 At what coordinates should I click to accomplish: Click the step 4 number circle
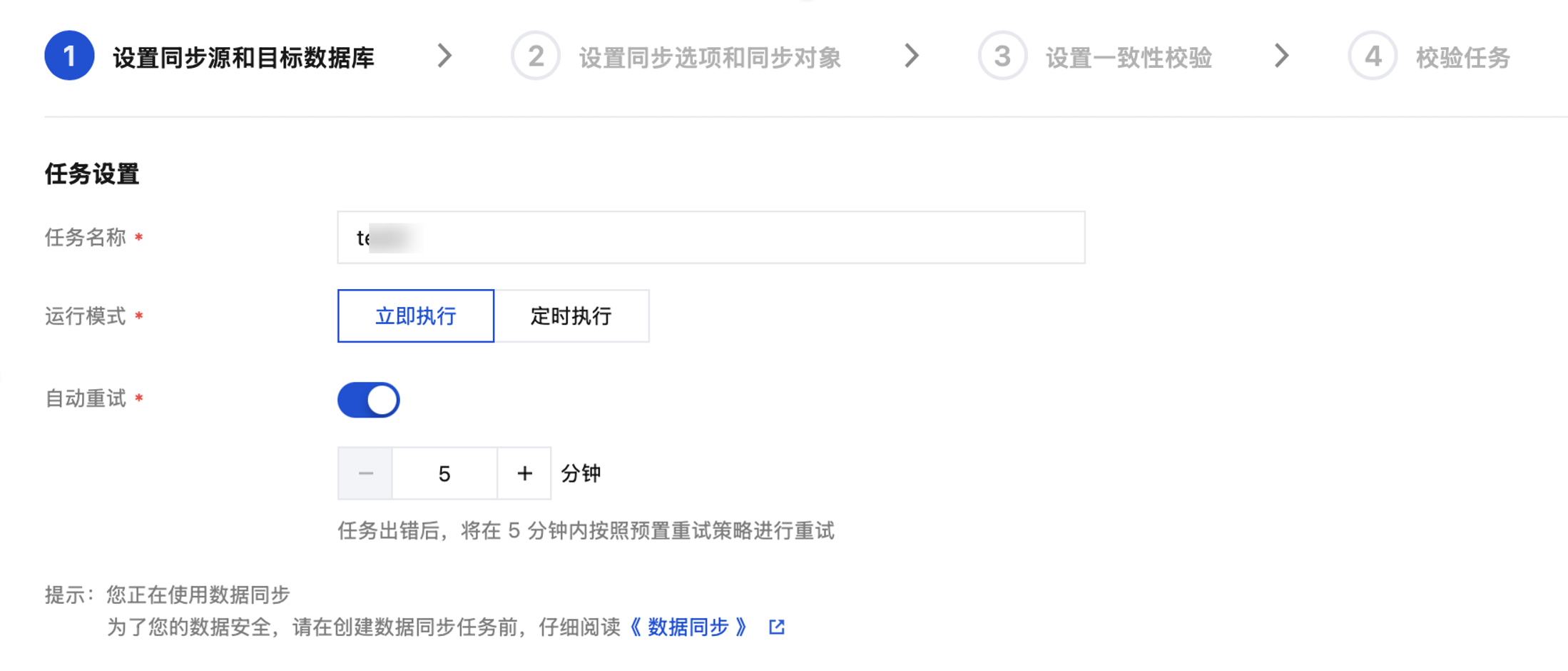pyautogui.click(x=1372, y=56)
